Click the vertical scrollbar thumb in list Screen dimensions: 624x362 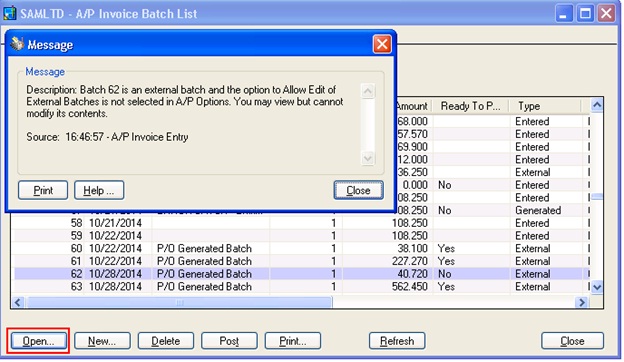597,197
